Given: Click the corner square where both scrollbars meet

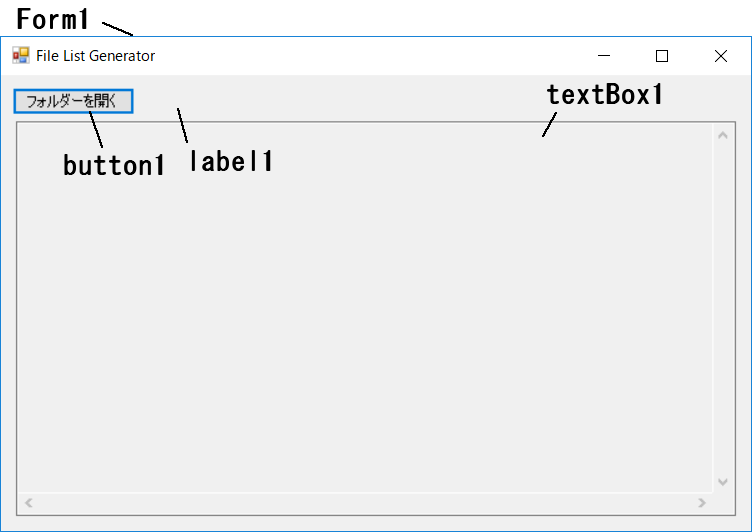Looking at the screenshot, I should [x=723, y=503].
